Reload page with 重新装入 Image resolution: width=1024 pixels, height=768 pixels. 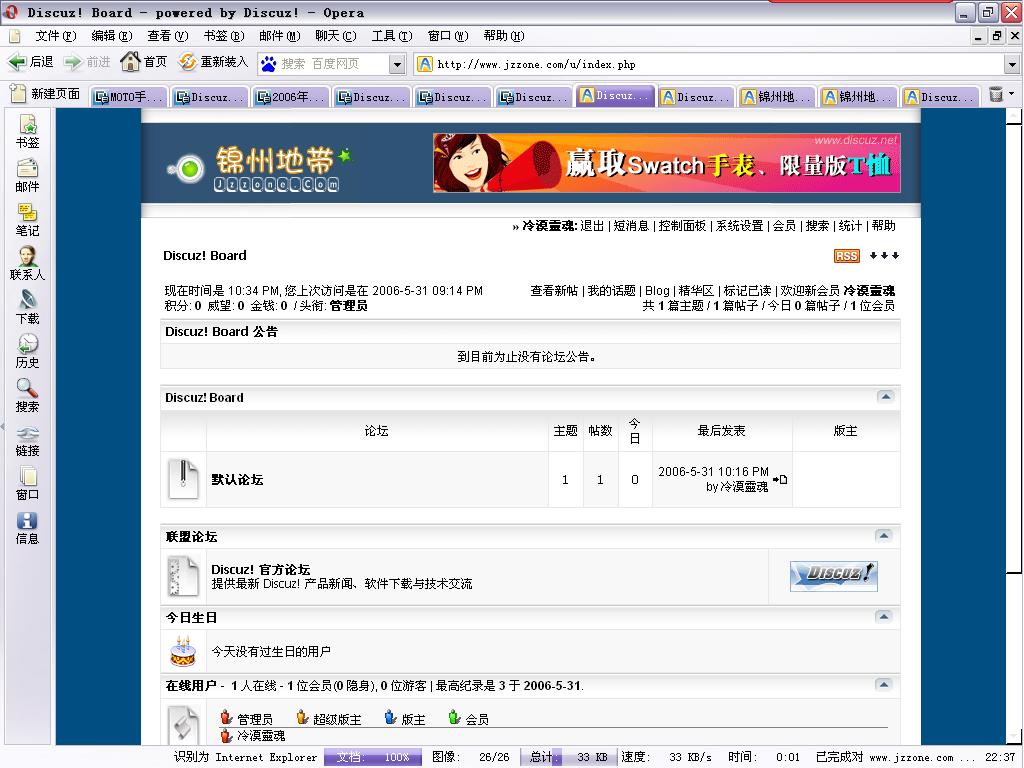click(x=213, y=62)
